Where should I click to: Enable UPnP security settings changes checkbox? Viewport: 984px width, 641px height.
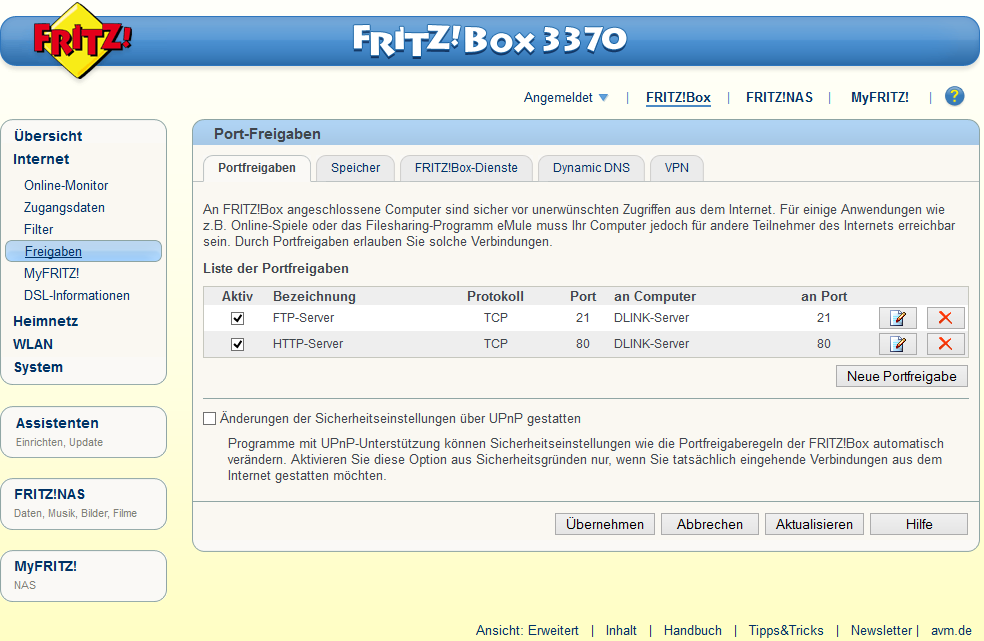(x=210, y=418)
